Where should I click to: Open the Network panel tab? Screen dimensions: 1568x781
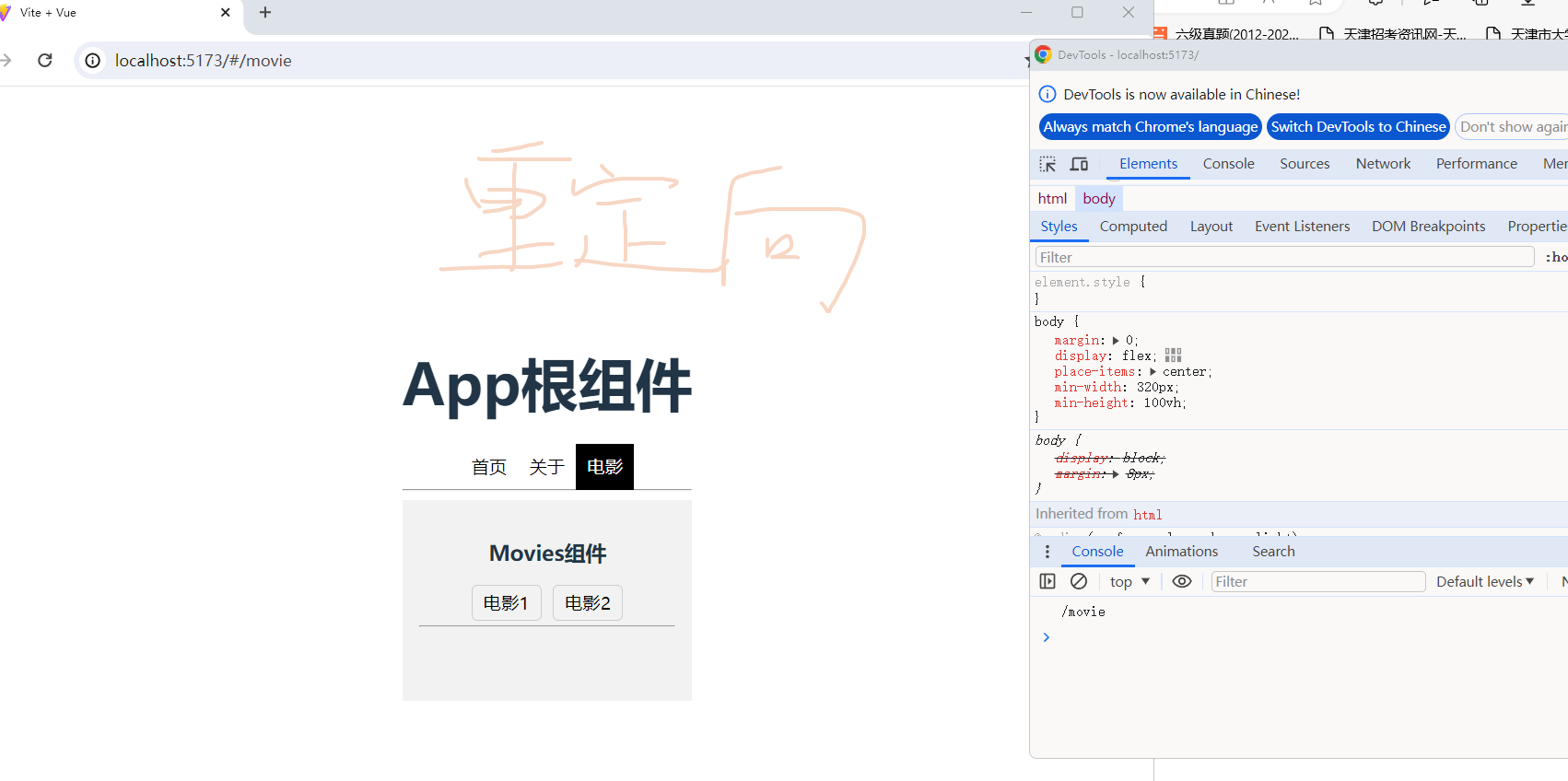[x=1383, y=164]
